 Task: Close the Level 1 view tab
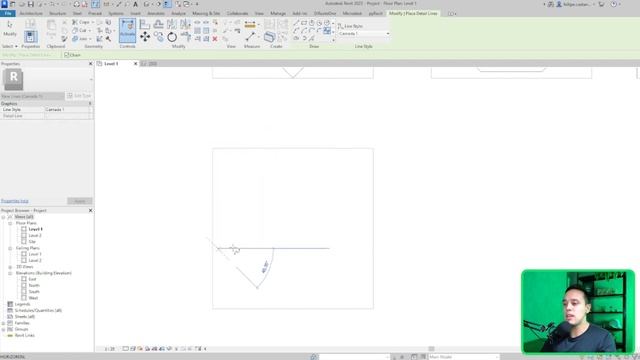click(136, 64)
